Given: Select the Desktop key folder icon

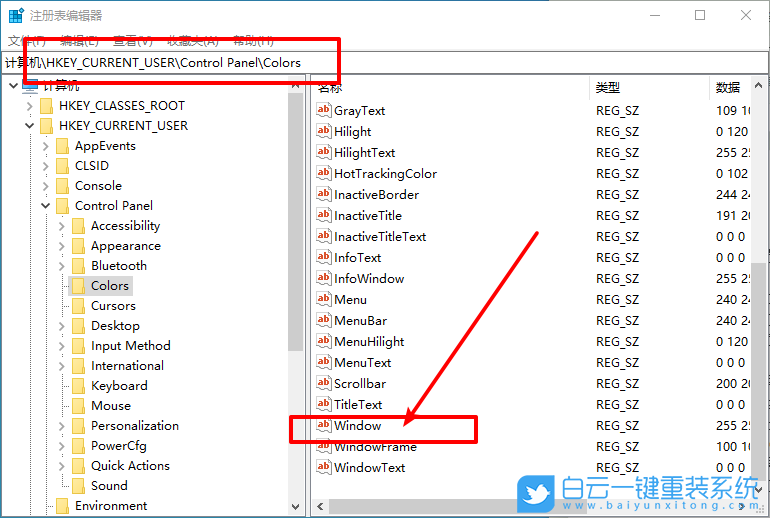Looking at the screenshot, I should coord(78,326).
